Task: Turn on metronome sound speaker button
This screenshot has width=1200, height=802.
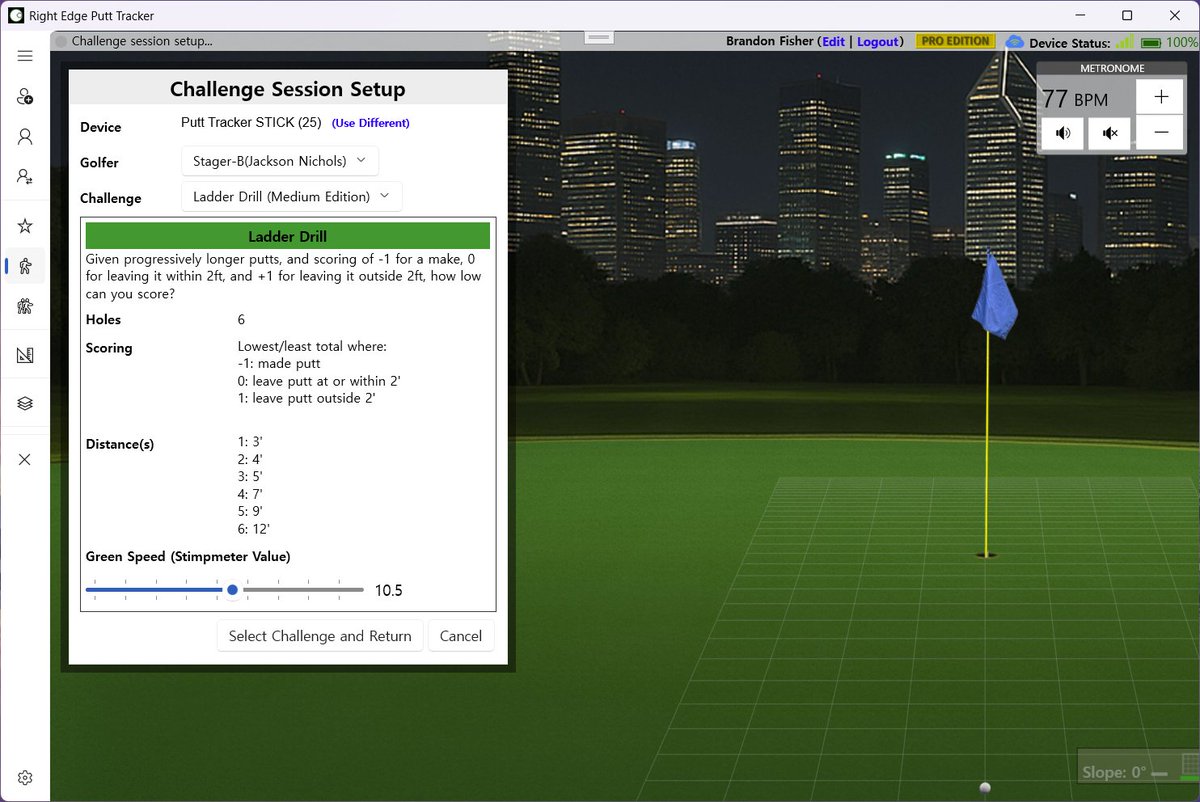Action: 1062,133
